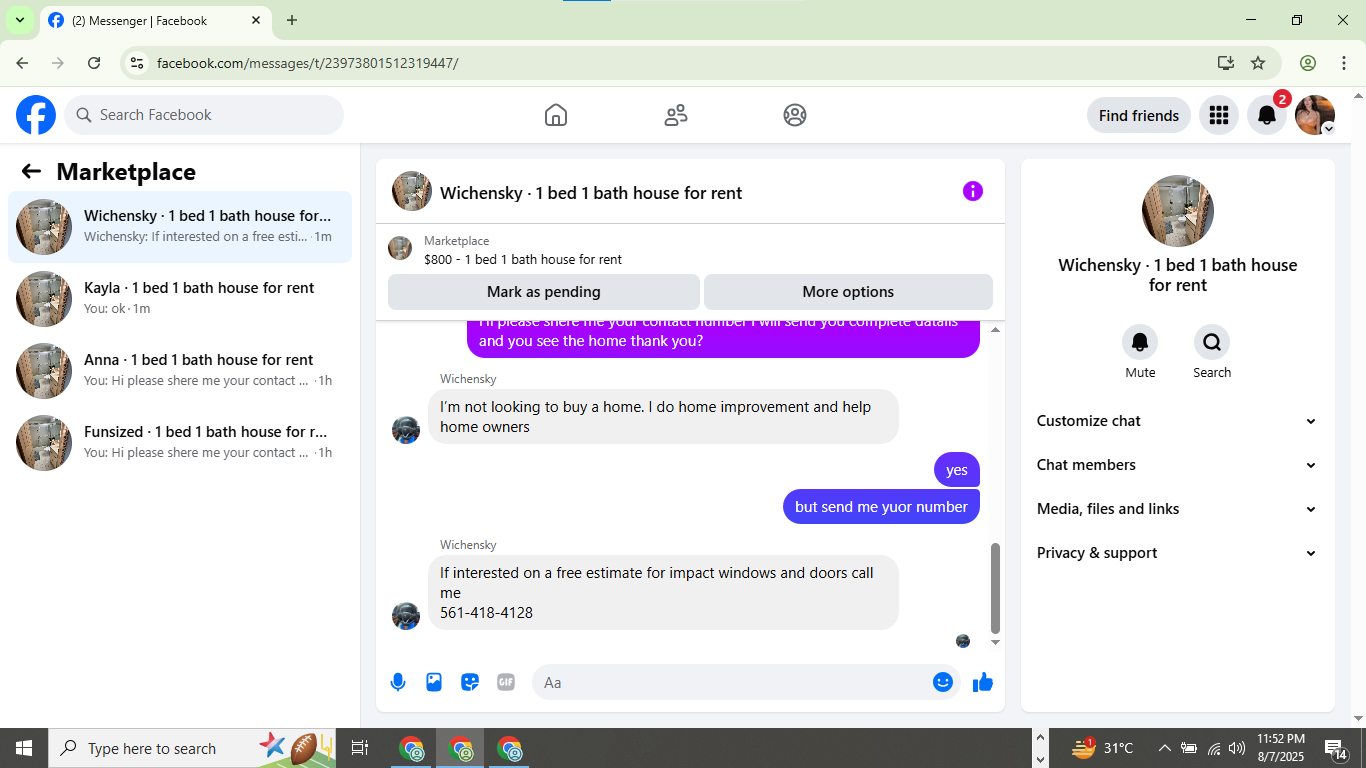Image resolution: width=1366 pixels, height=768 pixels.
Task: Click the chat scrollbar thumb
Action: [x=995, y=589]
